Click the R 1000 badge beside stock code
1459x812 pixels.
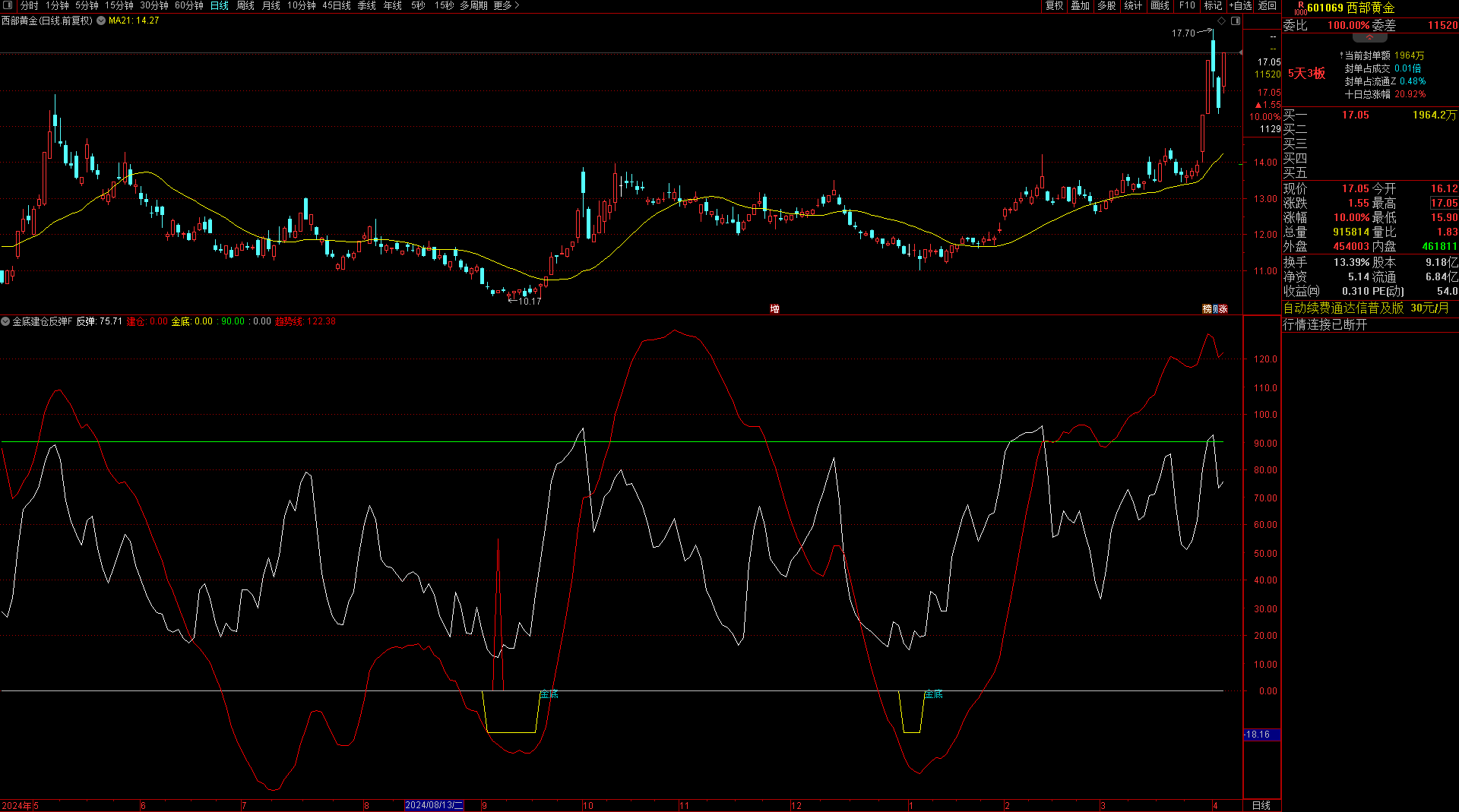(1299, 8)
